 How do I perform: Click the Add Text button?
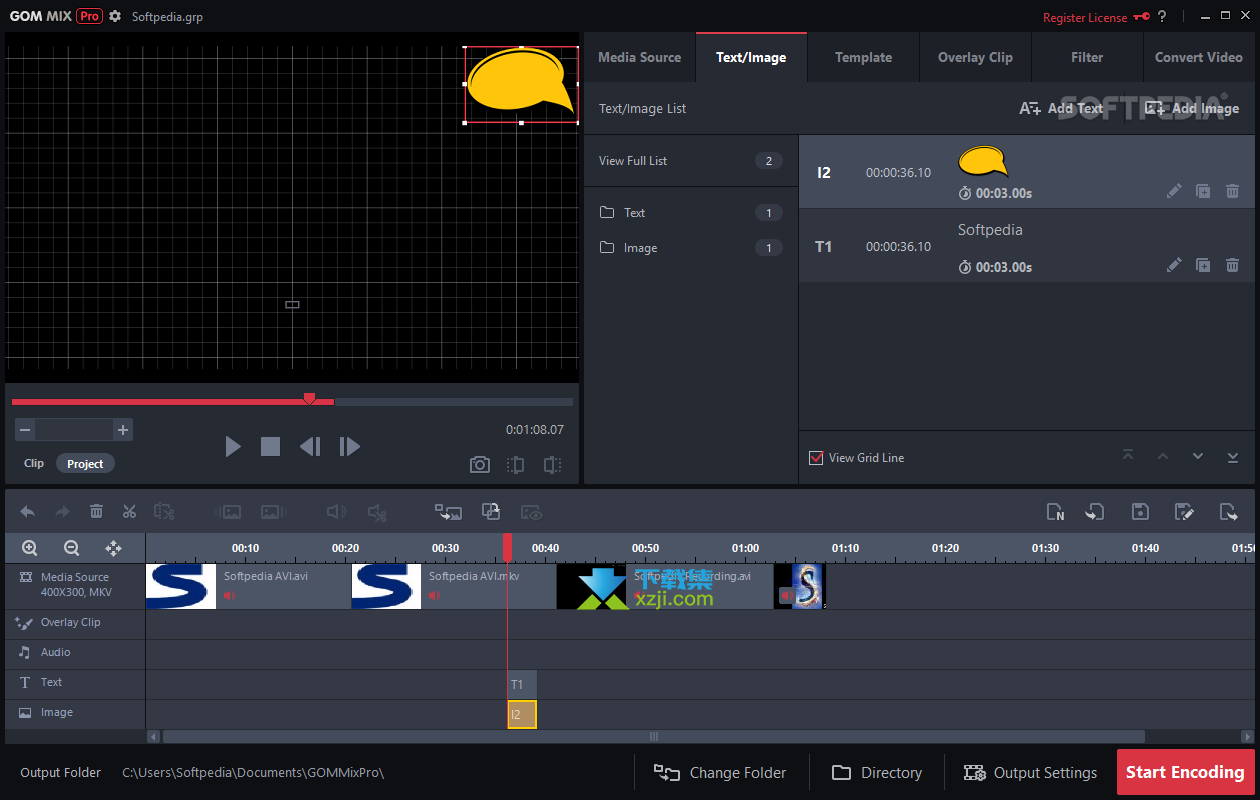[1061, 108]
